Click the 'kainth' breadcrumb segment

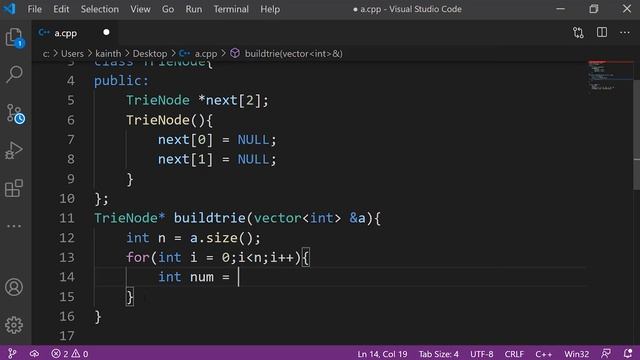coord(108,53)
